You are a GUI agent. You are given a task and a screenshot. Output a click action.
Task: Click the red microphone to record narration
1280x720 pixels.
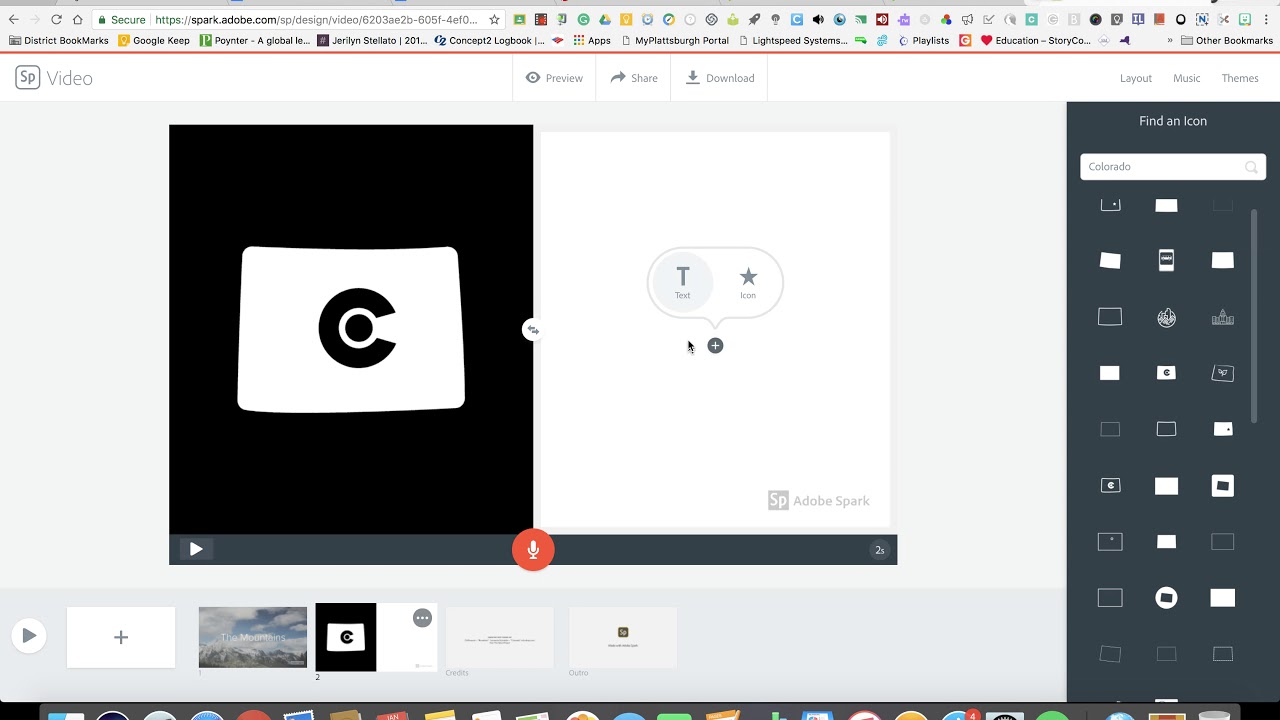(x=533, y=549)
